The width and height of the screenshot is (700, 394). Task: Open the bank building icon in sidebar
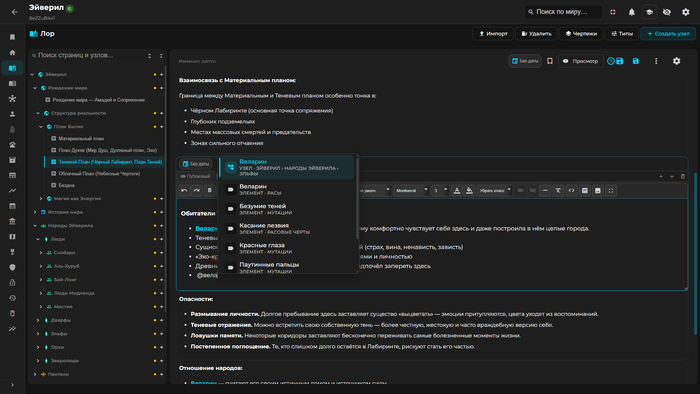pos(12,221)
